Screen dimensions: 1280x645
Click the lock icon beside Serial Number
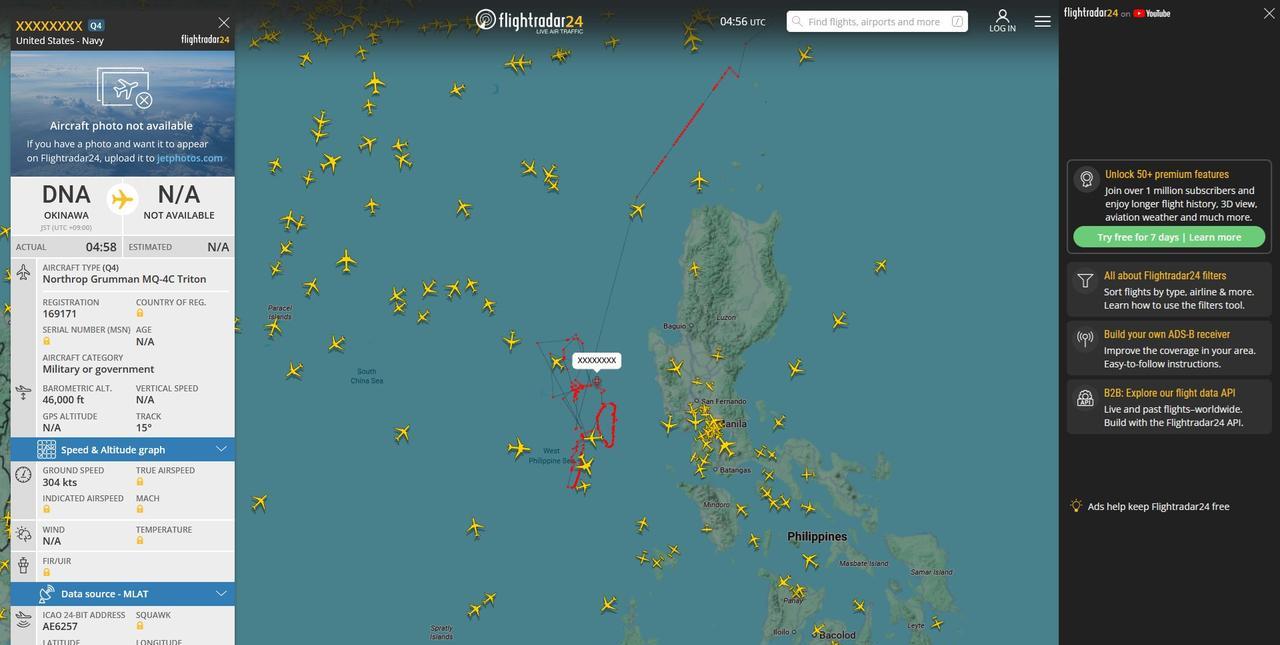tap(47, 341)
